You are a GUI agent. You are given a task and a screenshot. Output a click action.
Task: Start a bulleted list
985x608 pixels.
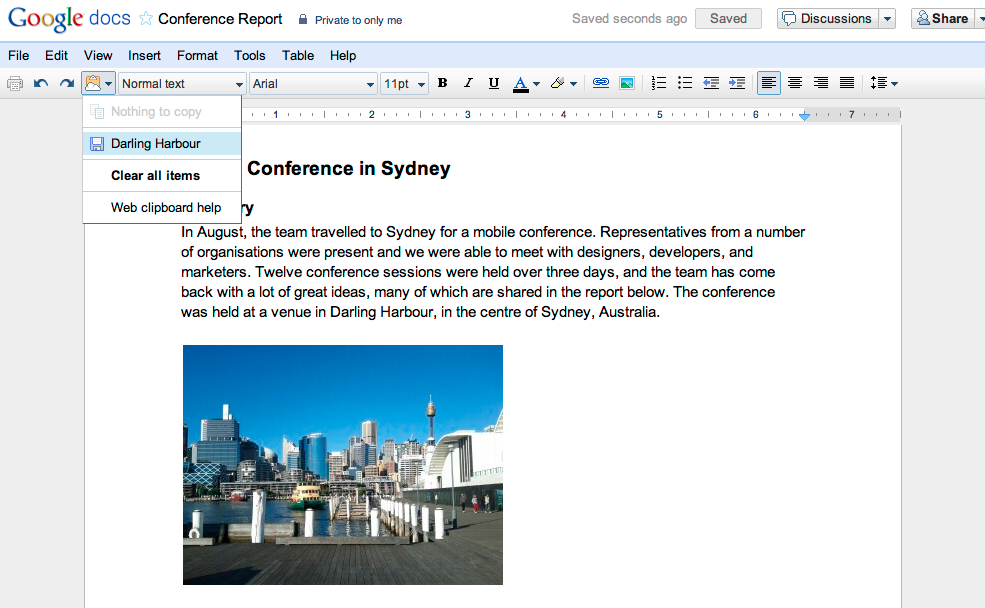pos(685,84)
